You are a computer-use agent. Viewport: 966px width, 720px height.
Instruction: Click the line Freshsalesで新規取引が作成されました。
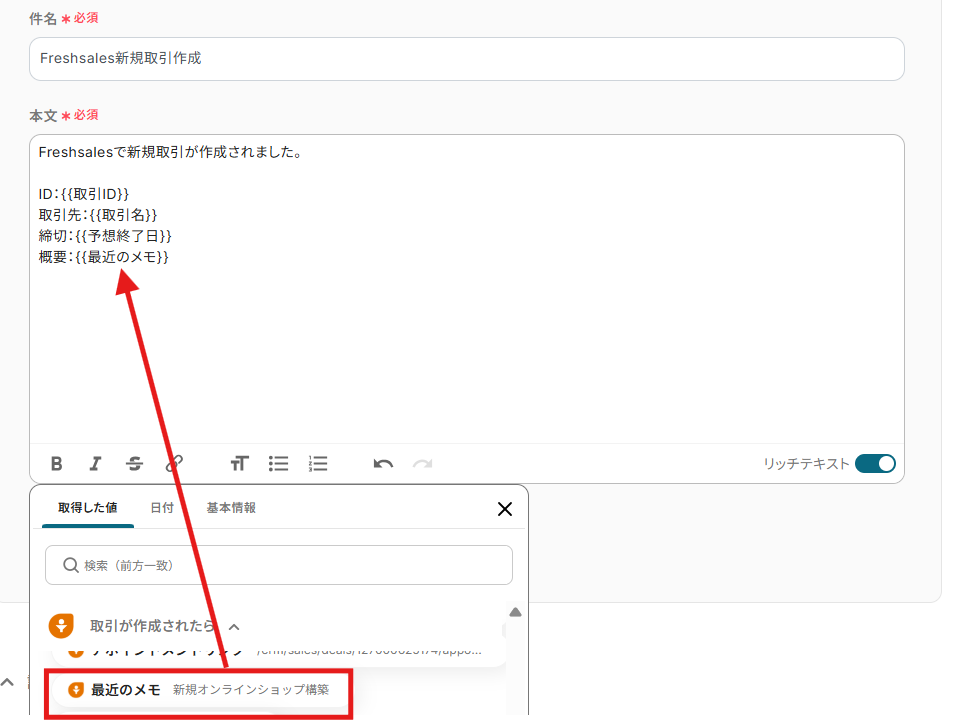pyautogui.click(x=171, y=152)
